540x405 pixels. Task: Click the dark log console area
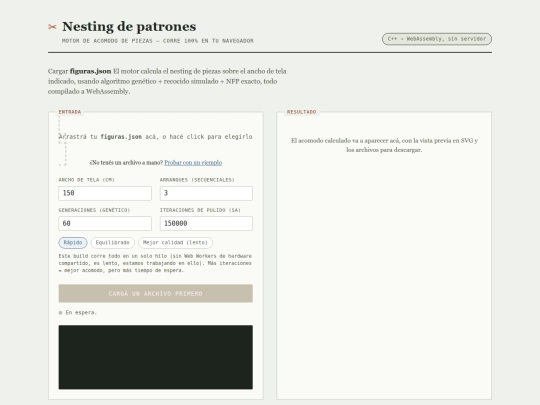156,357
